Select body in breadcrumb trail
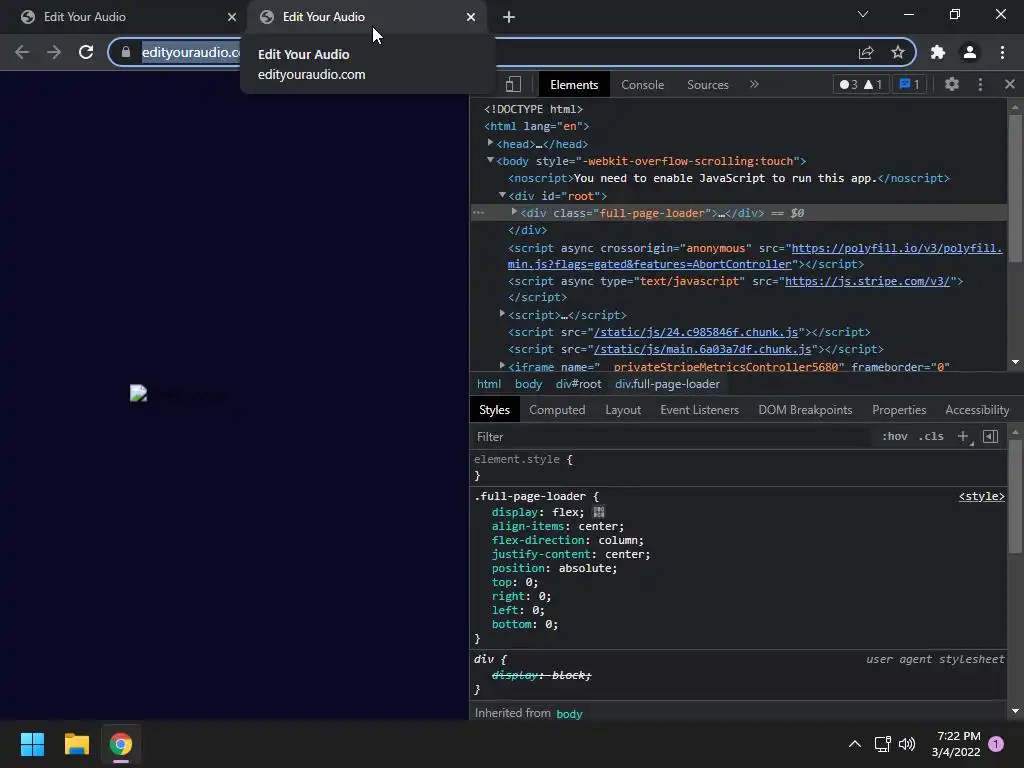 point(528,384)
